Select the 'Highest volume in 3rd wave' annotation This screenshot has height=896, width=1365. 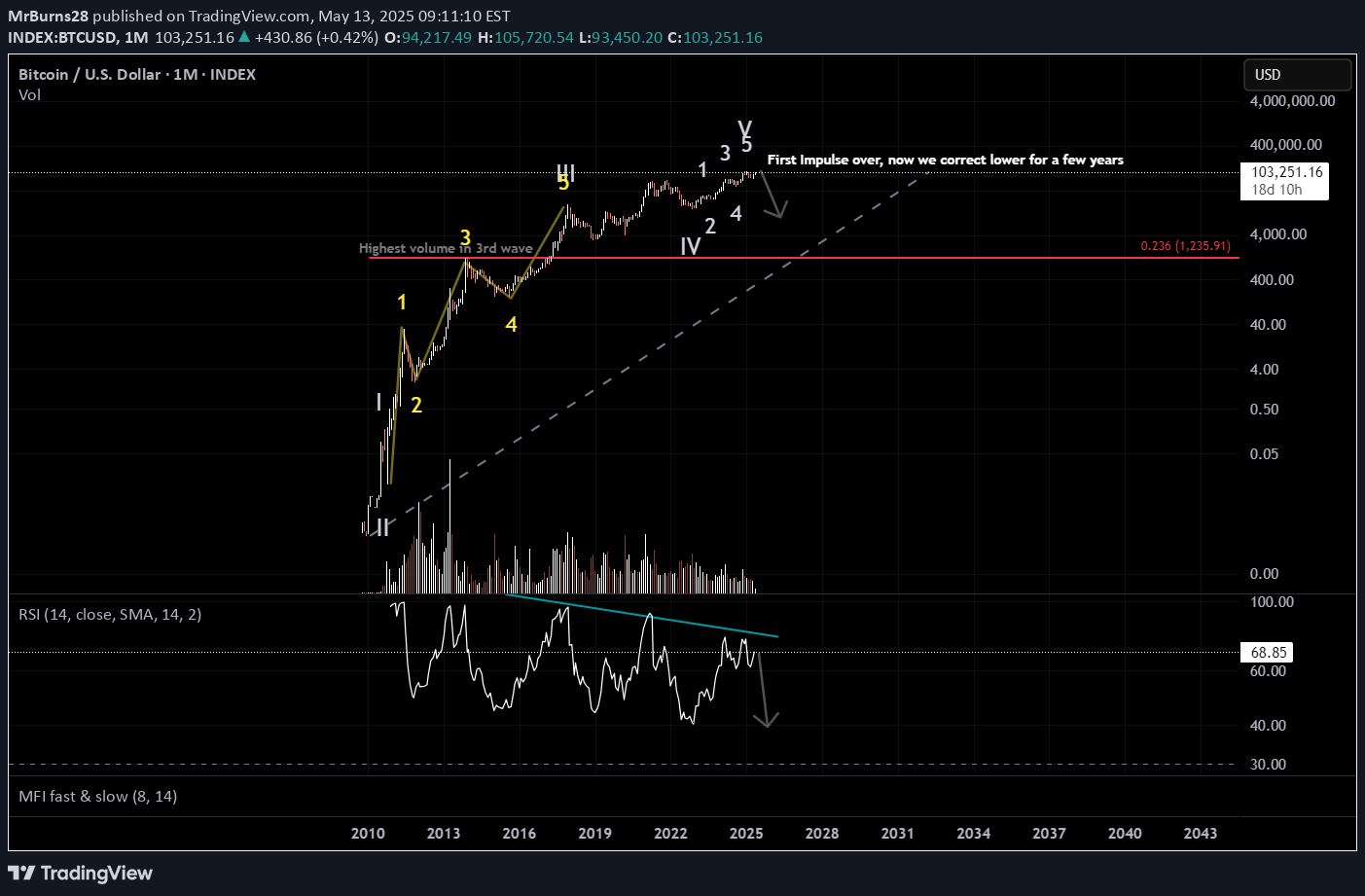446,248
